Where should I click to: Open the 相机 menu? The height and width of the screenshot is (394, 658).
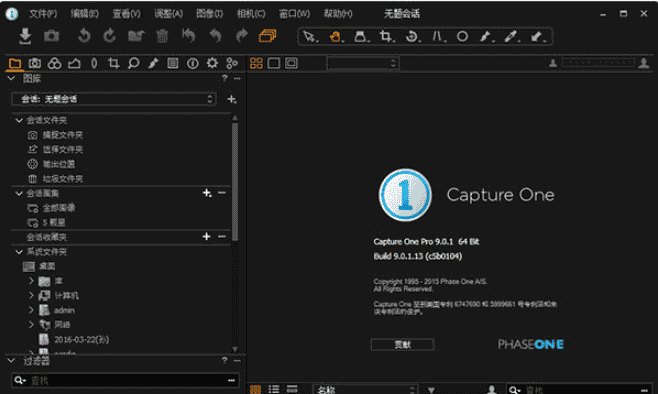pos(251,14)
